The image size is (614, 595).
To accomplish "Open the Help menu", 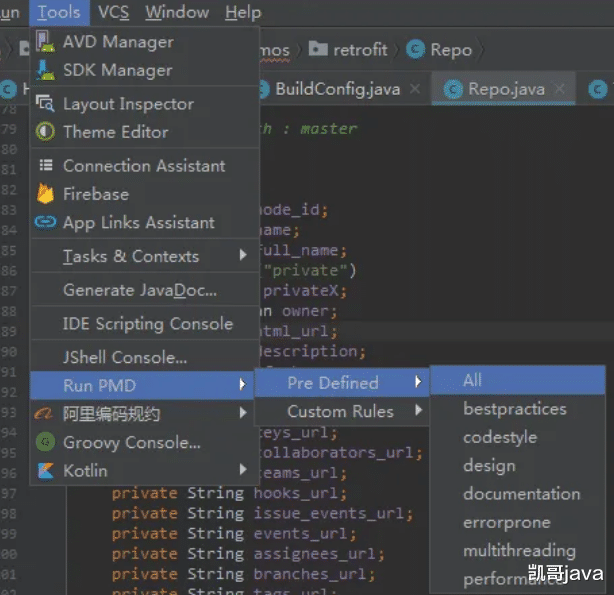I will tap(243, 12).
